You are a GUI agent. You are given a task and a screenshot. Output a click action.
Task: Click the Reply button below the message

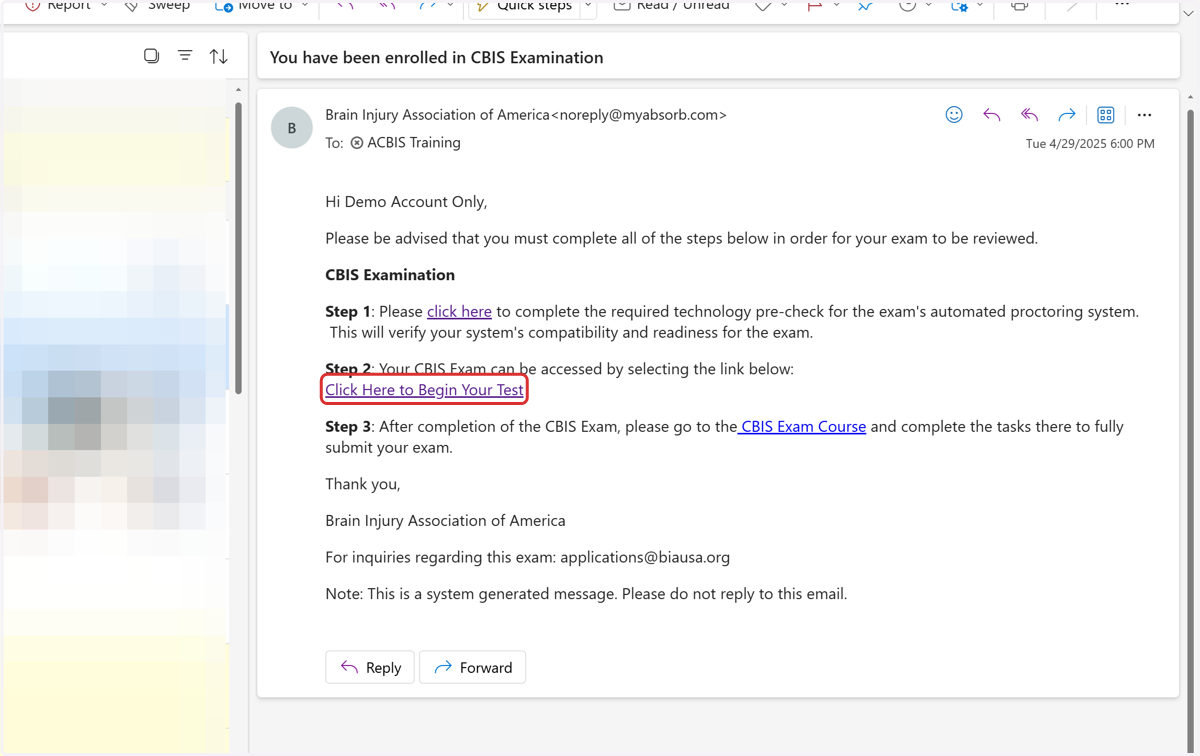click(x=370, y=667)
